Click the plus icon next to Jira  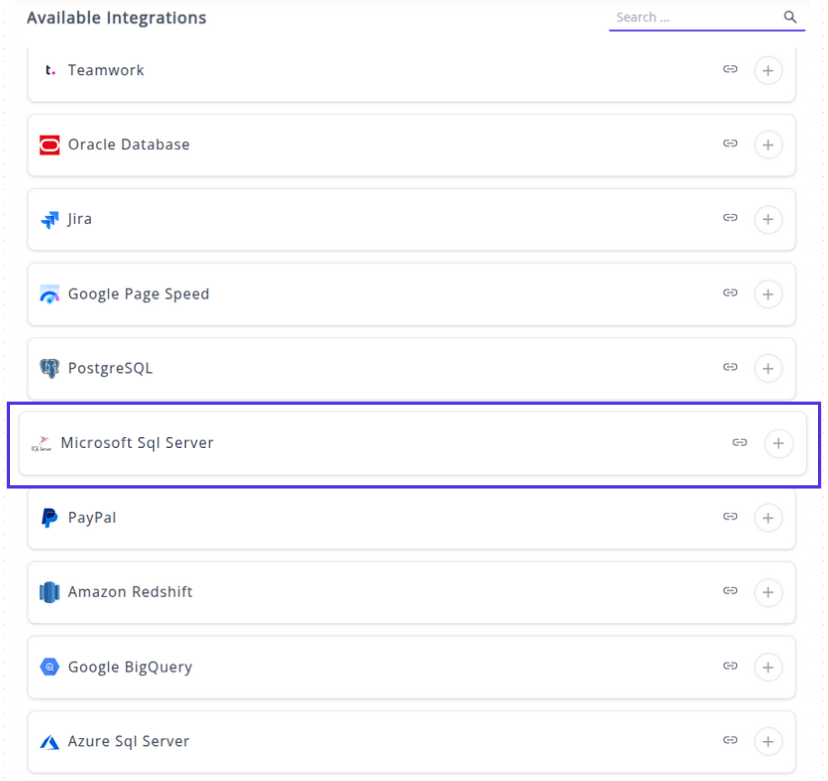tap(767, 219)
